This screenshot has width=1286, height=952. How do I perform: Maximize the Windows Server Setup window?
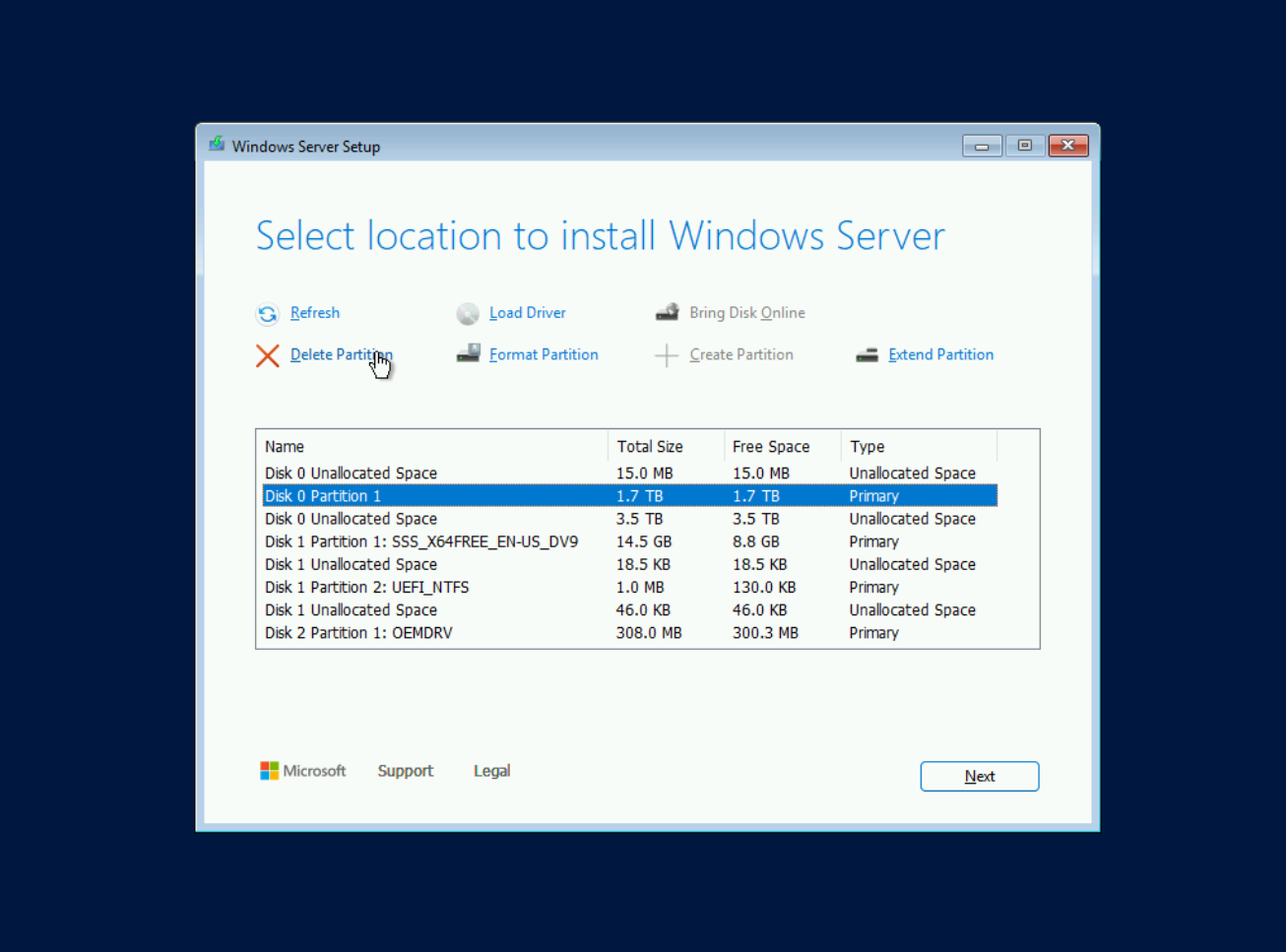click(1025, 146)
